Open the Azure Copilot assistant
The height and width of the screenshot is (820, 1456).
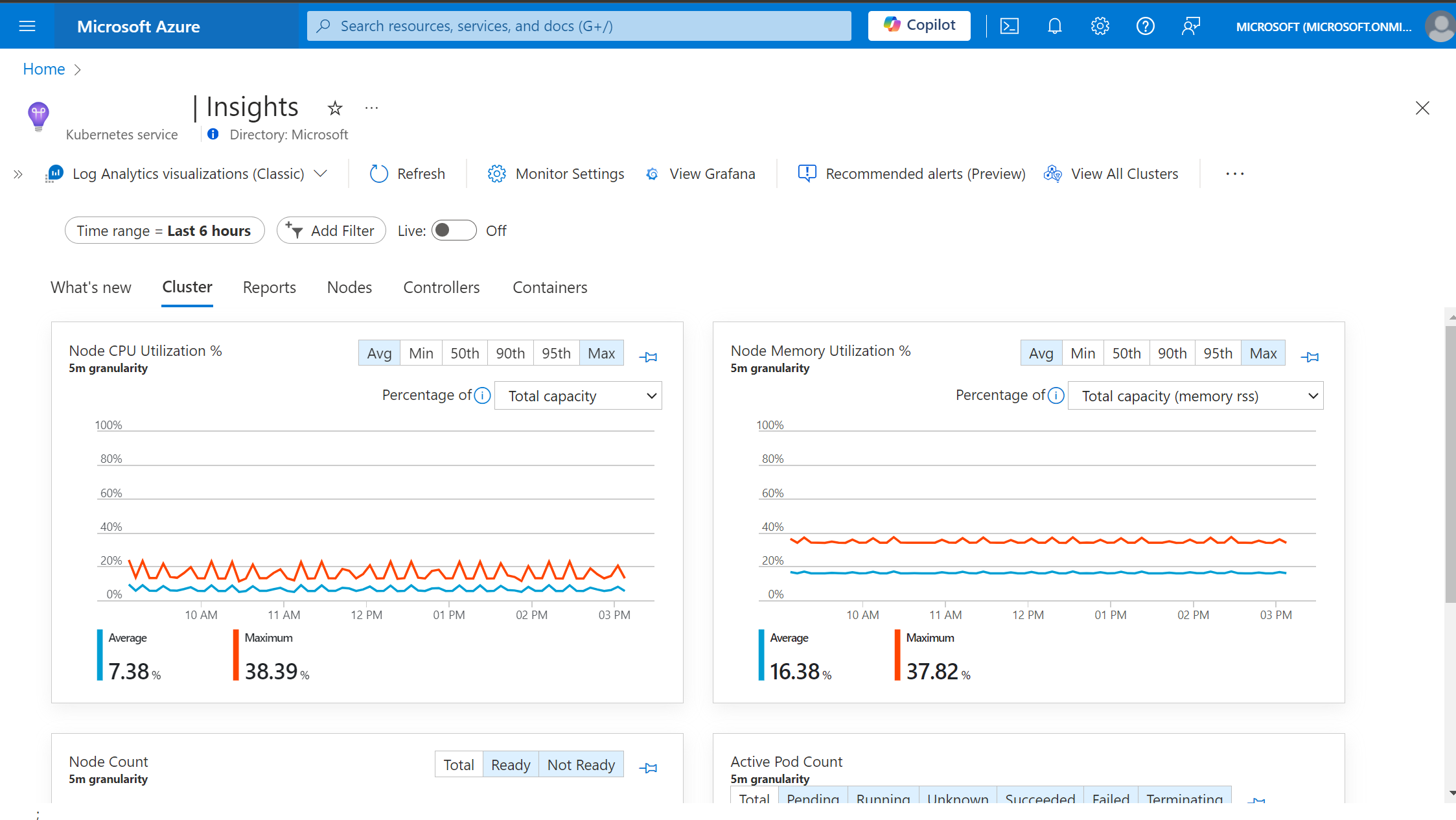[917, 25]
